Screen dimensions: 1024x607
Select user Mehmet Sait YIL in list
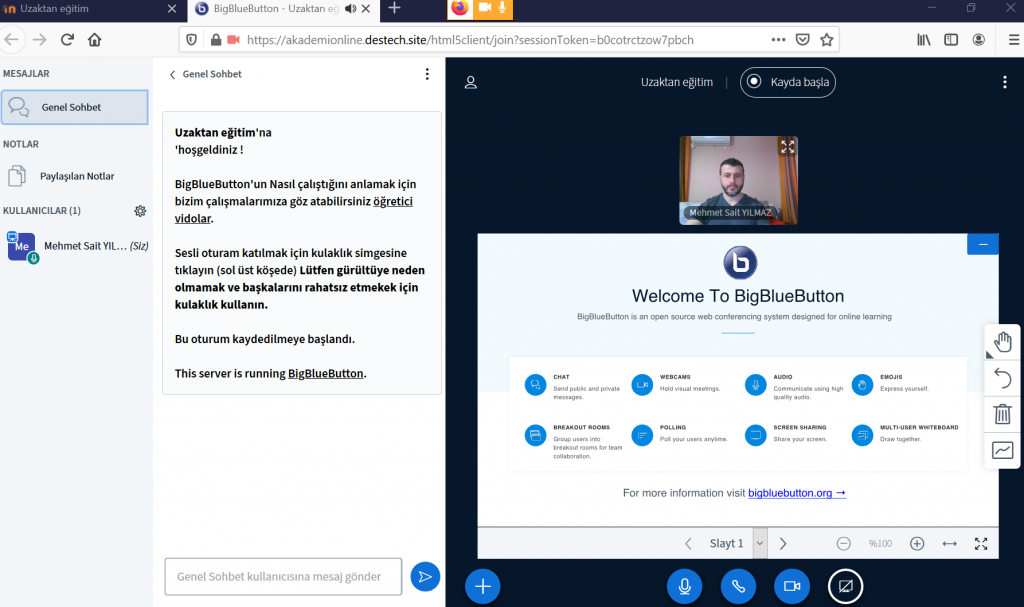coord(76,246)
